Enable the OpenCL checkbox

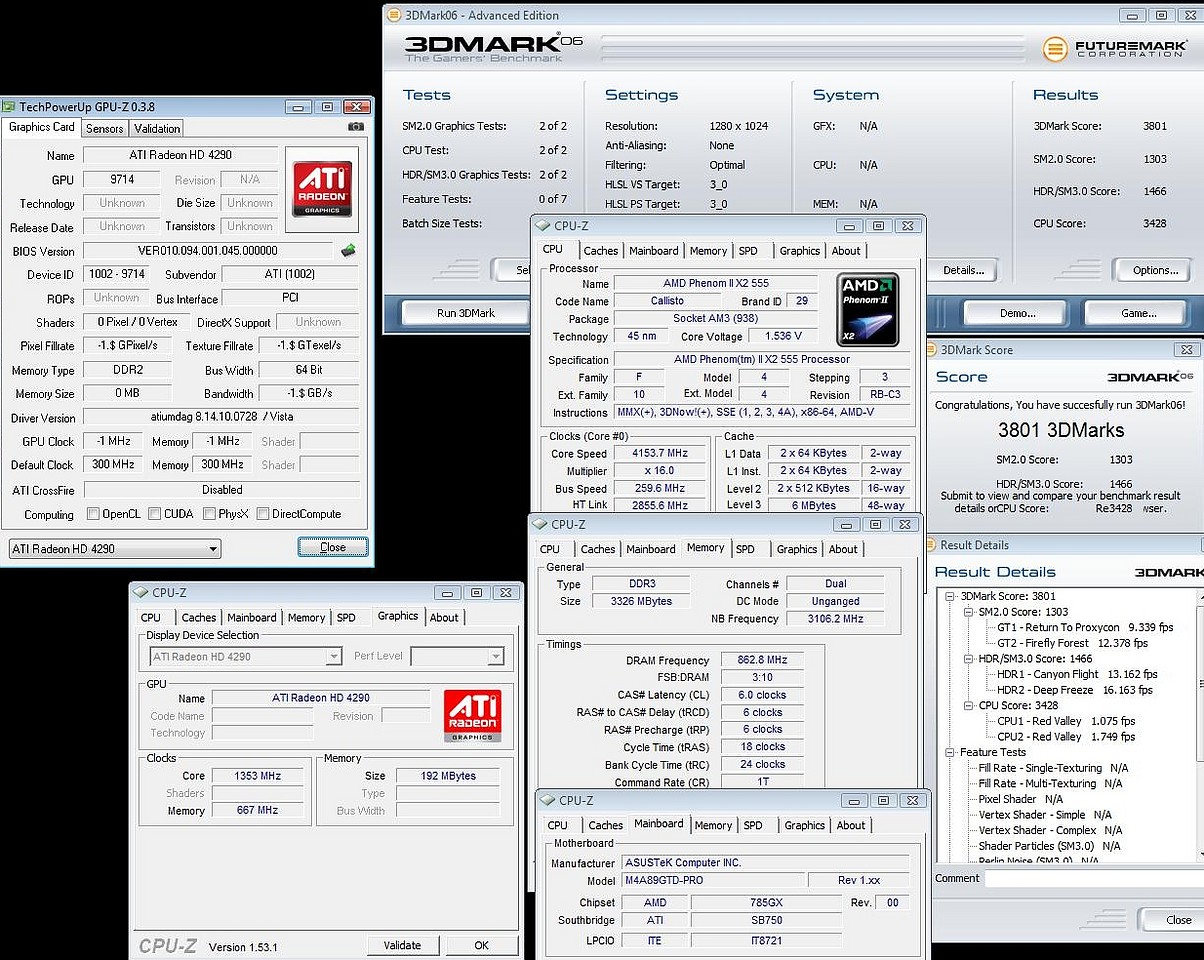pos(93,514)
